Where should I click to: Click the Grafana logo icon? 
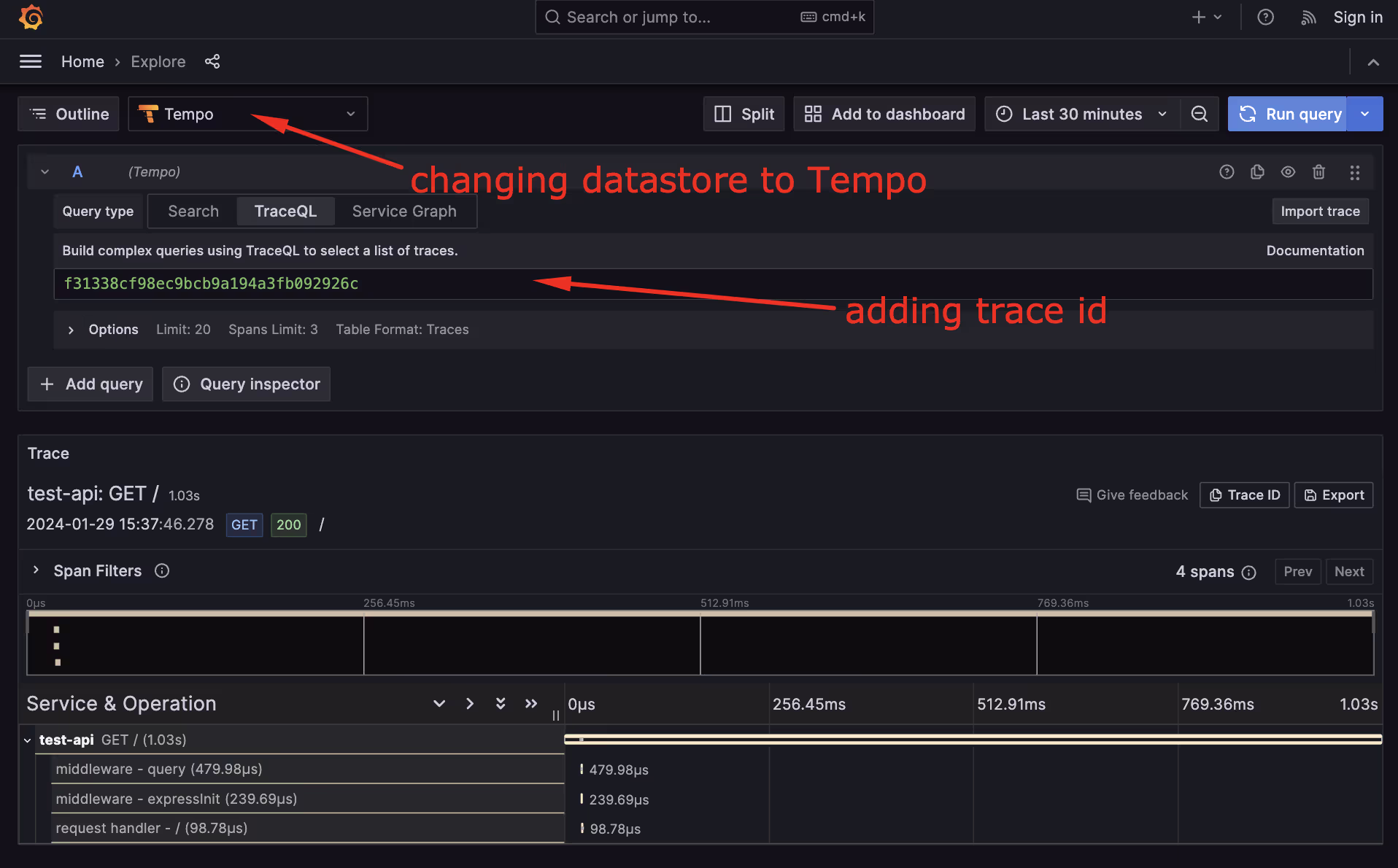tap(31, 17)
